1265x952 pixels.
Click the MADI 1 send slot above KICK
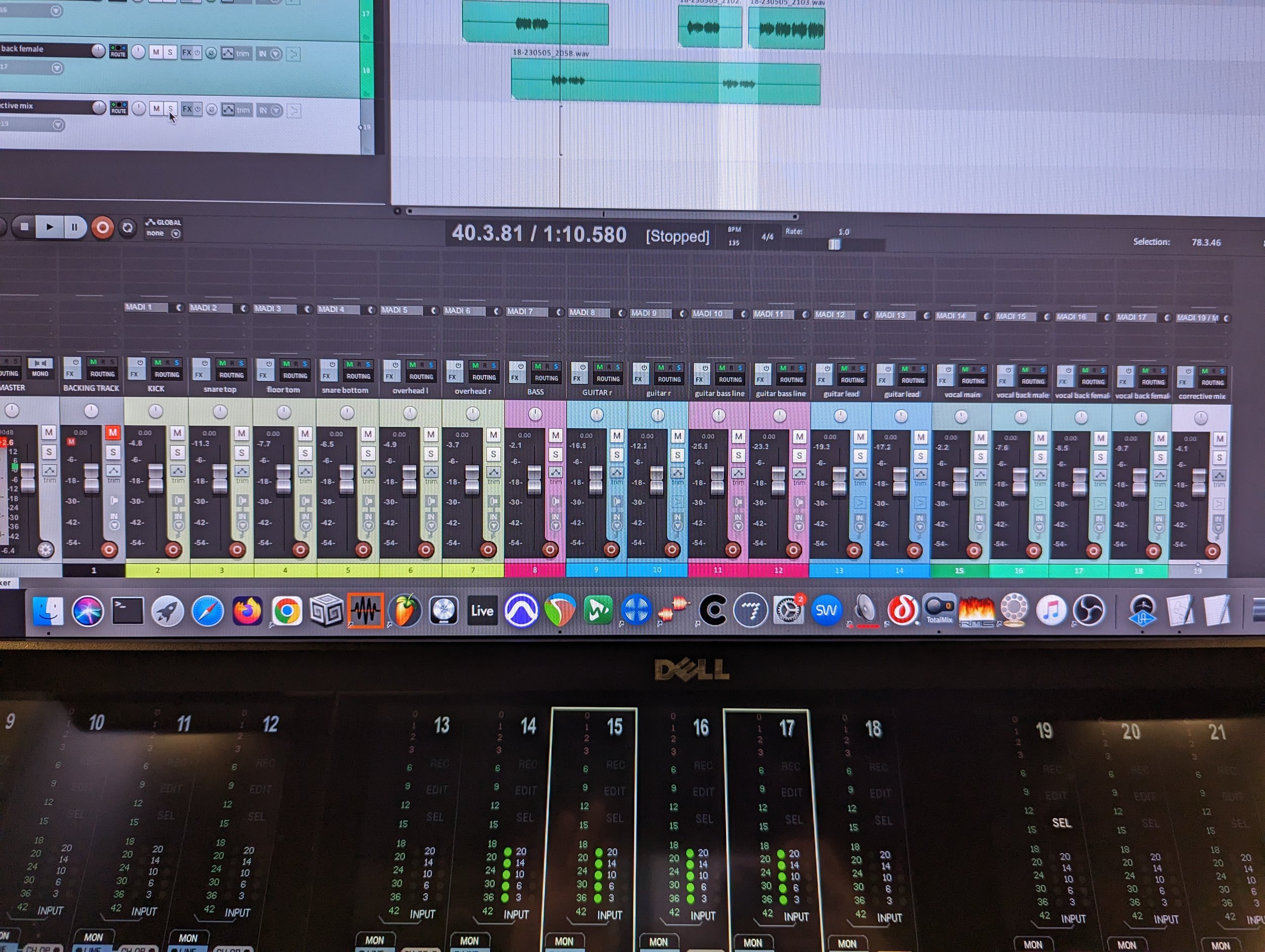pyautogui.click(x=146, y=307)
